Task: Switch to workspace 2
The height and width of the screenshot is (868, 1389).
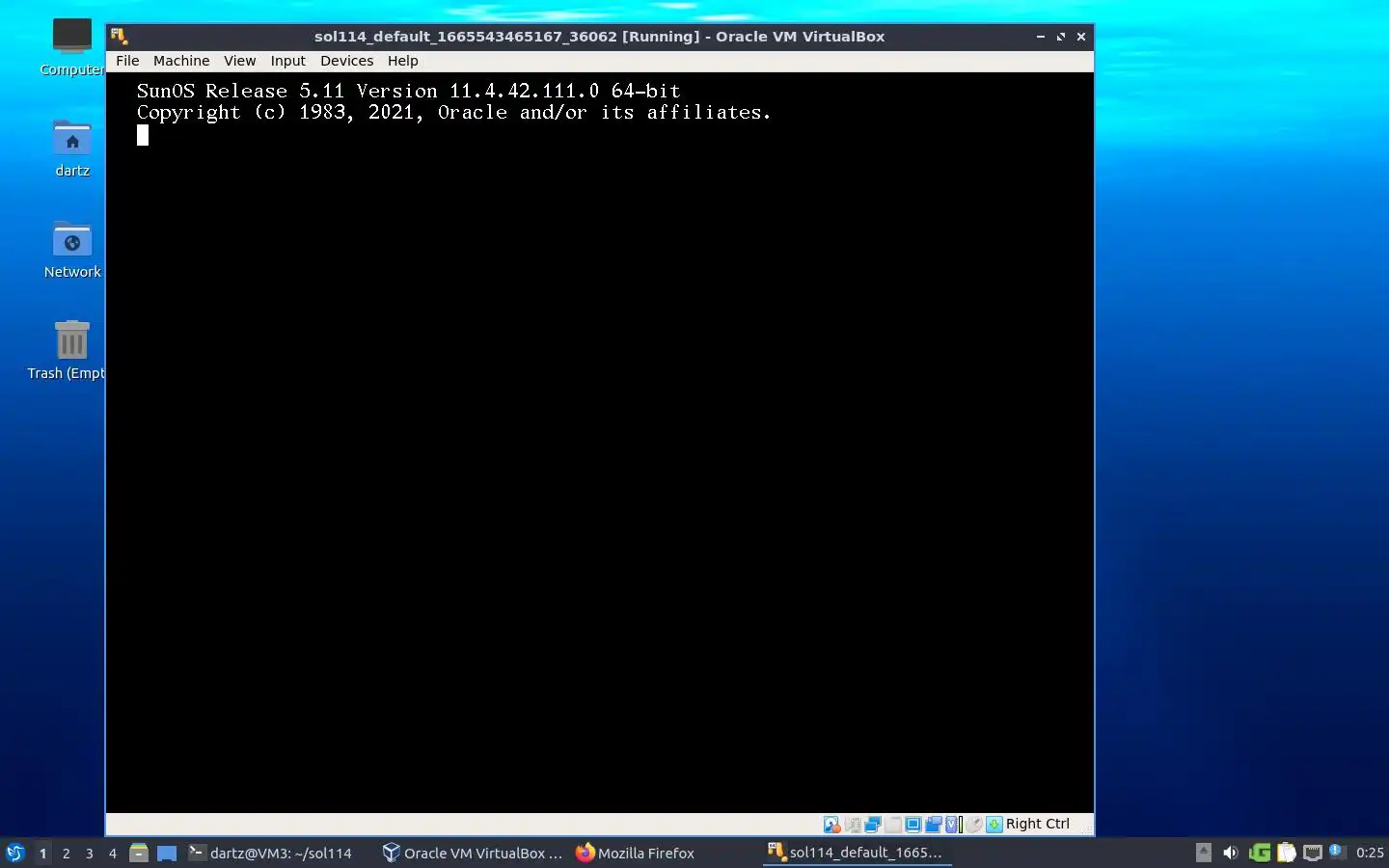Action: point(66,854)
